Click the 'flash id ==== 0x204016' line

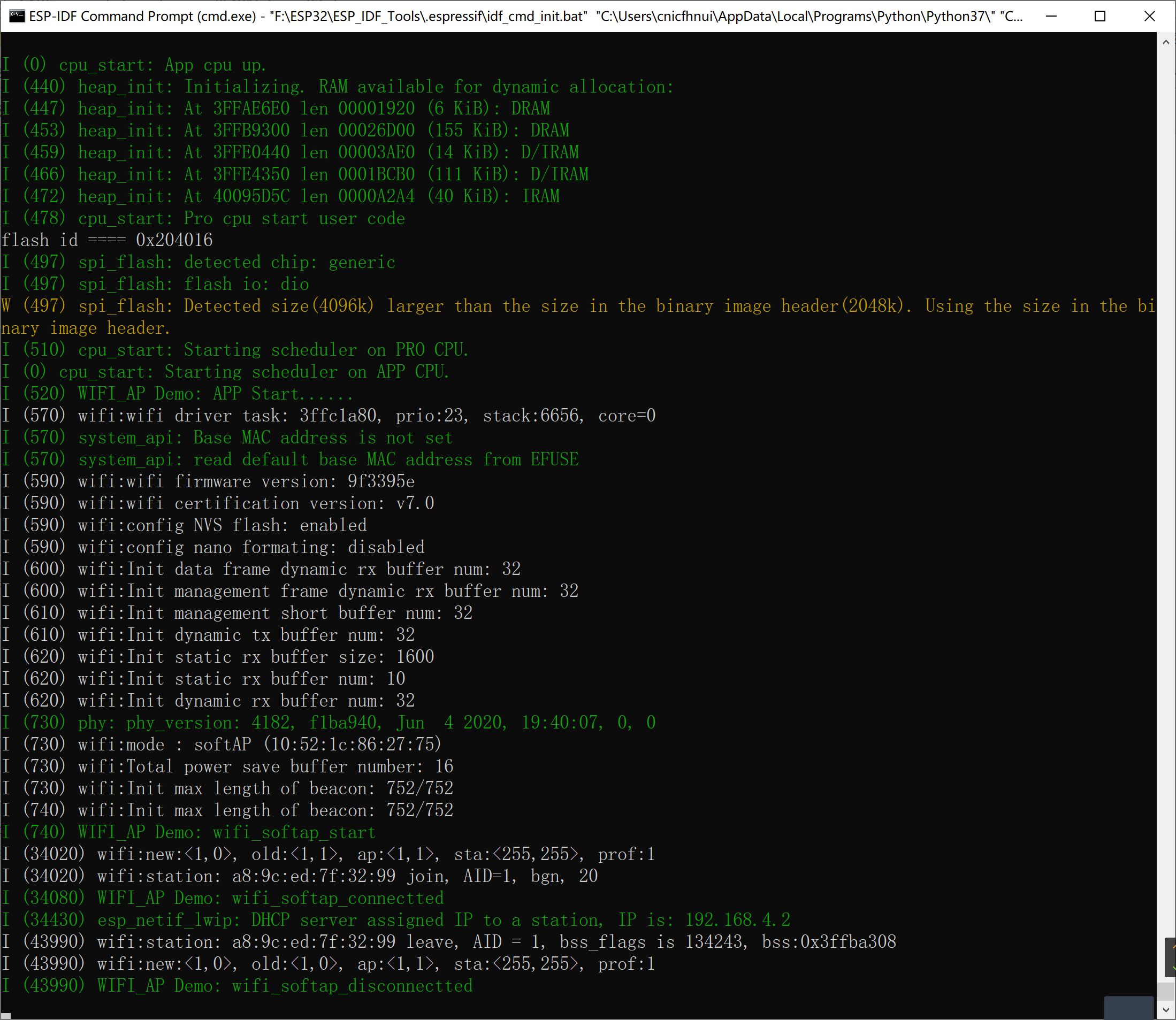point(107,240)
